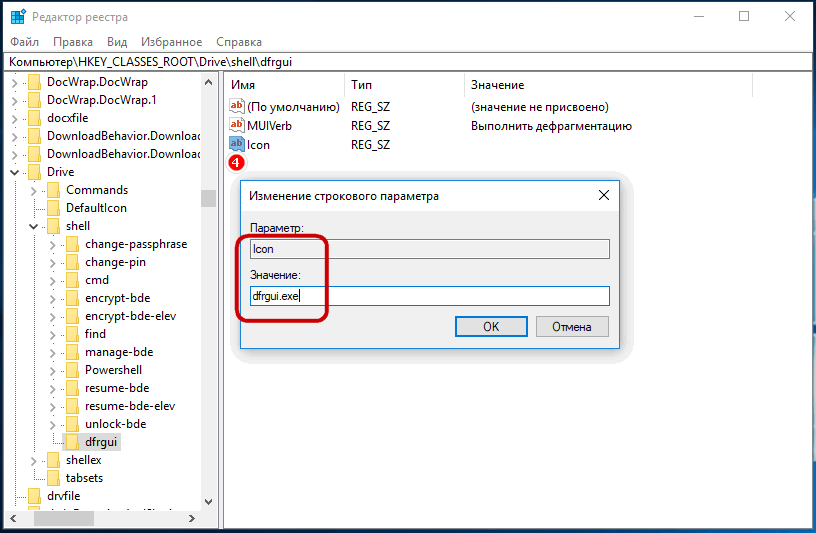The height and width of the screenshot is (533, 816).
Task: Open the Файл menu
Action: (x=24, y=42)
